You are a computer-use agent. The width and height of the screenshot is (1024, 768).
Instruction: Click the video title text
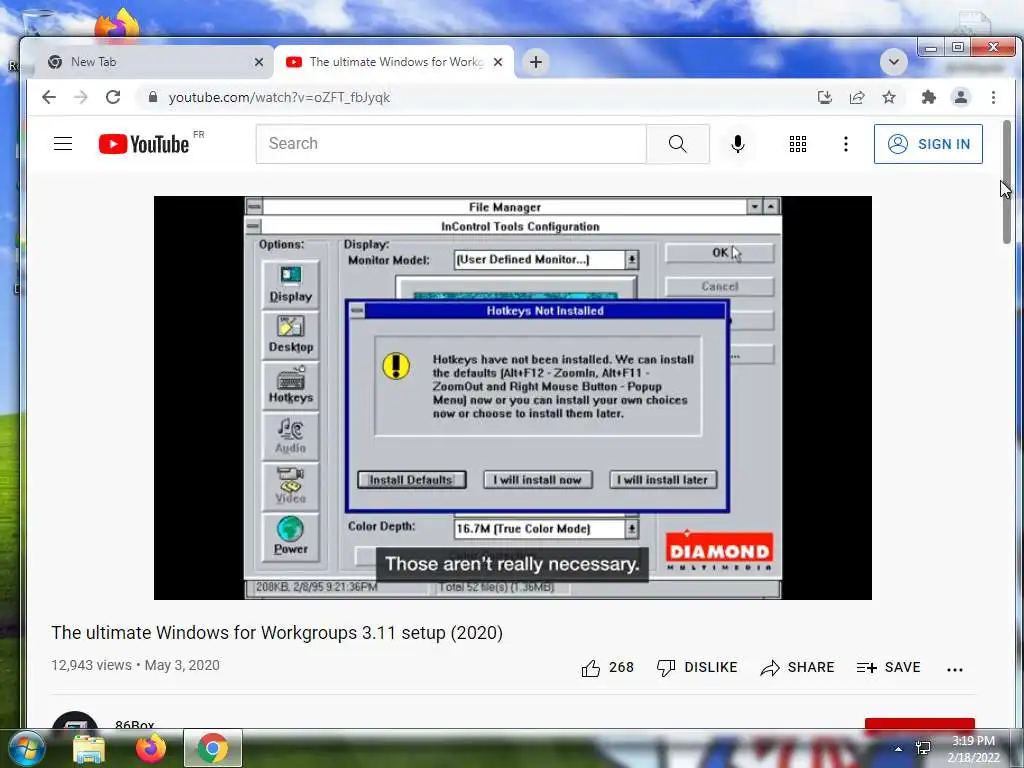[x=277, y=633]
